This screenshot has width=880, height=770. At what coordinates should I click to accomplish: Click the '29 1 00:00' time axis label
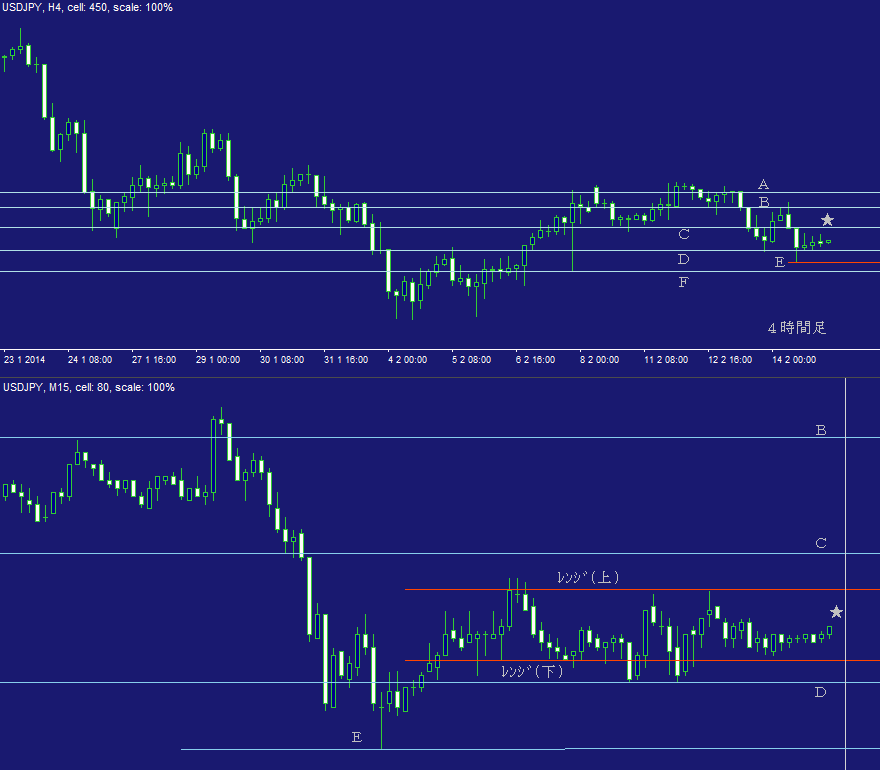(218, 360)
